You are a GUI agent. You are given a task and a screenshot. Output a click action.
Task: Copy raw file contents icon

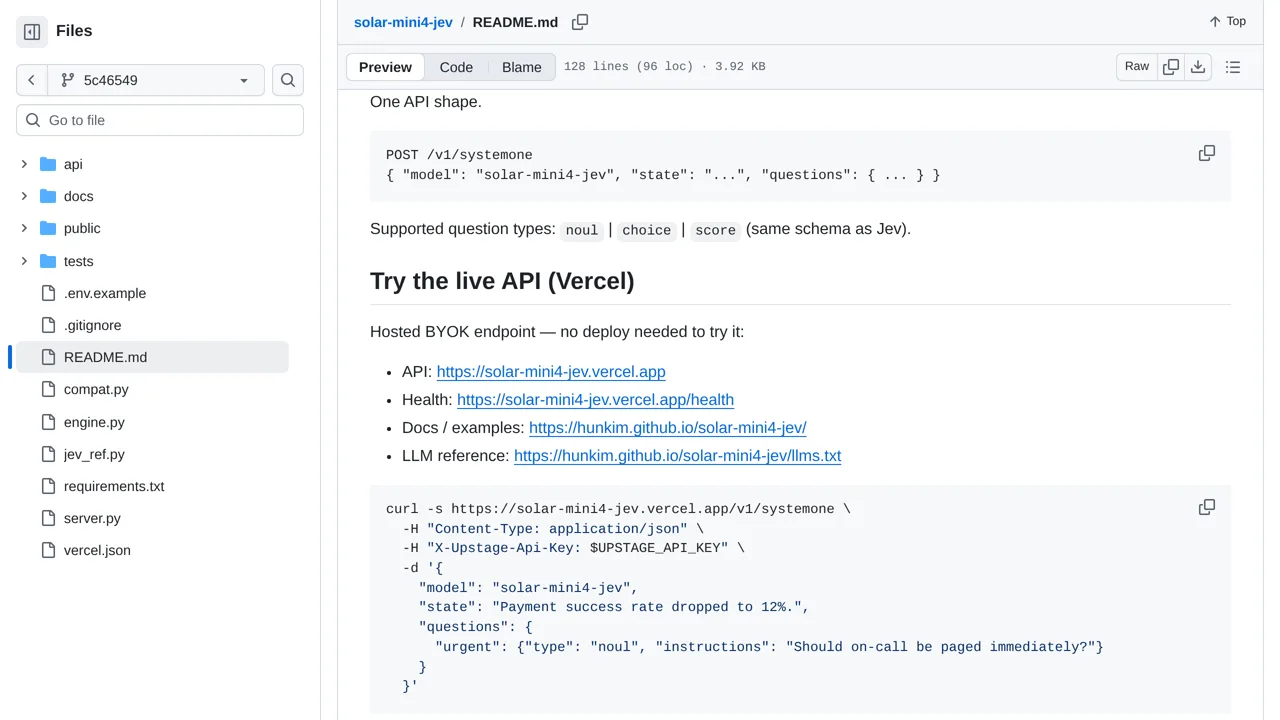pos(1171,67)
